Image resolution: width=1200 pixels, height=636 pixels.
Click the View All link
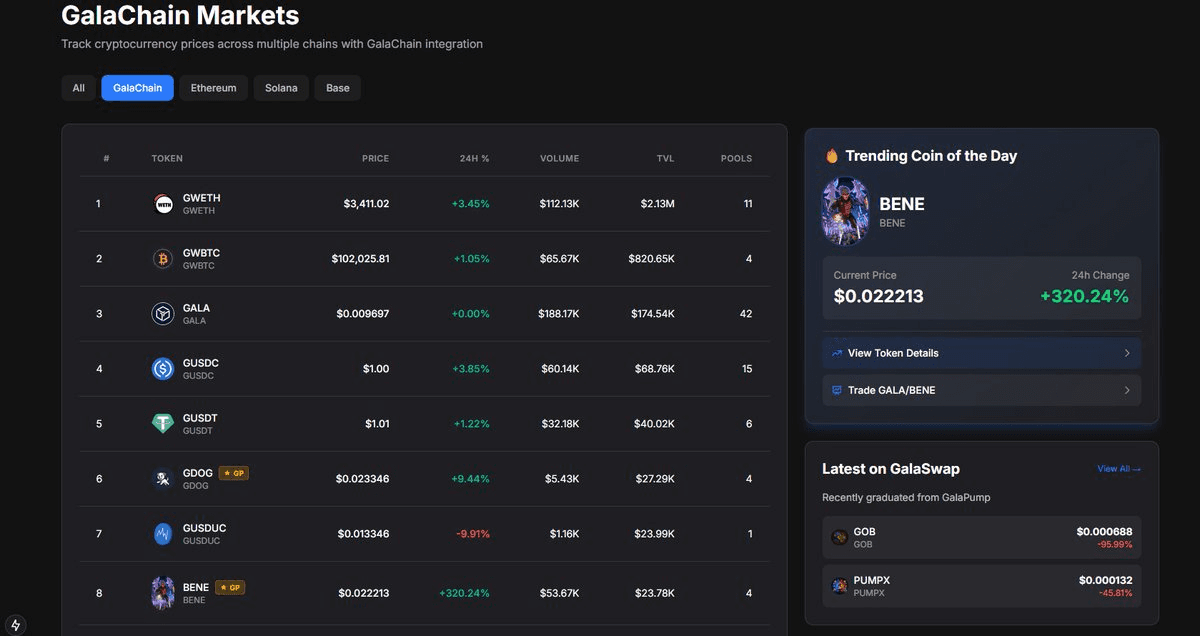[1117, 468]
